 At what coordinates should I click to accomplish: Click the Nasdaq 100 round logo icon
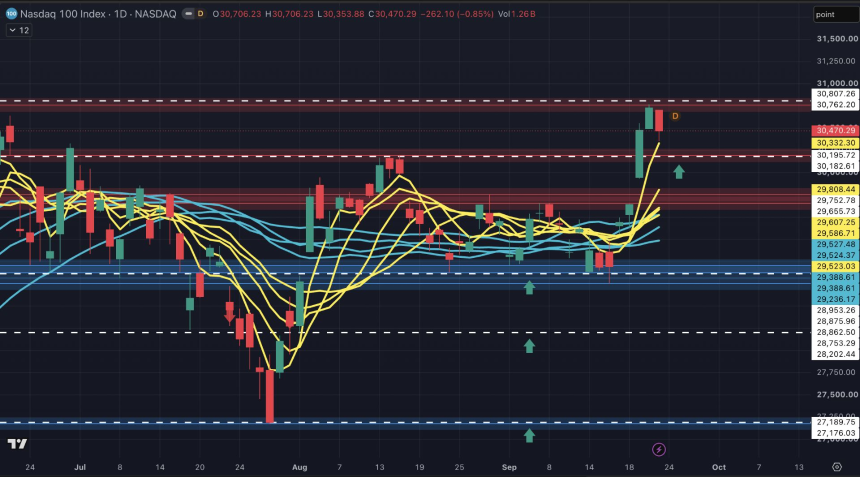pos(11,14)
